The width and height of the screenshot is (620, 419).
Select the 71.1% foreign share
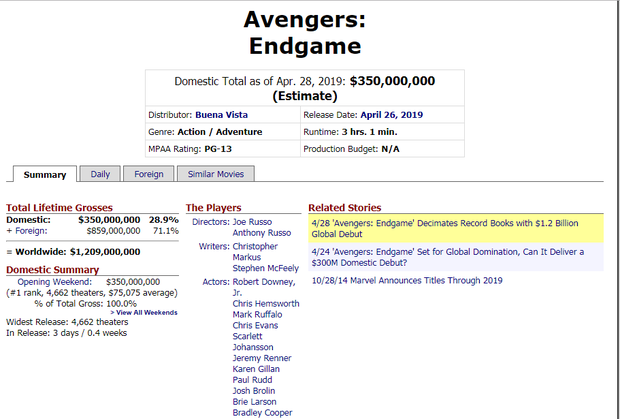(166, 231)
